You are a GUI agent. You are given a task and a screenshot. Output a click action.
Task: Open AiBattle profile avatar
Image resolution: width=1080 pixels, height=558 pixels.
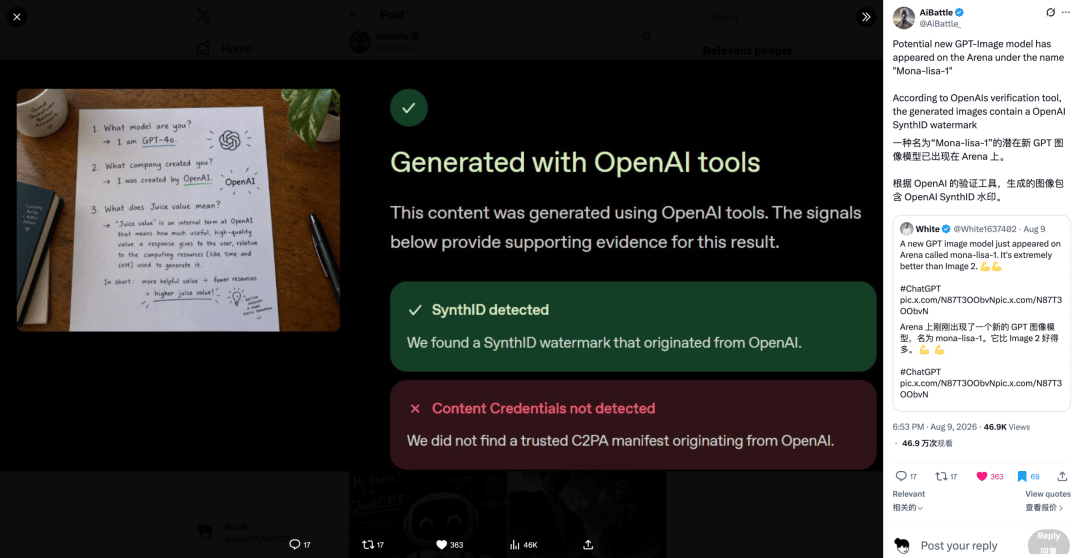(904, 18)
